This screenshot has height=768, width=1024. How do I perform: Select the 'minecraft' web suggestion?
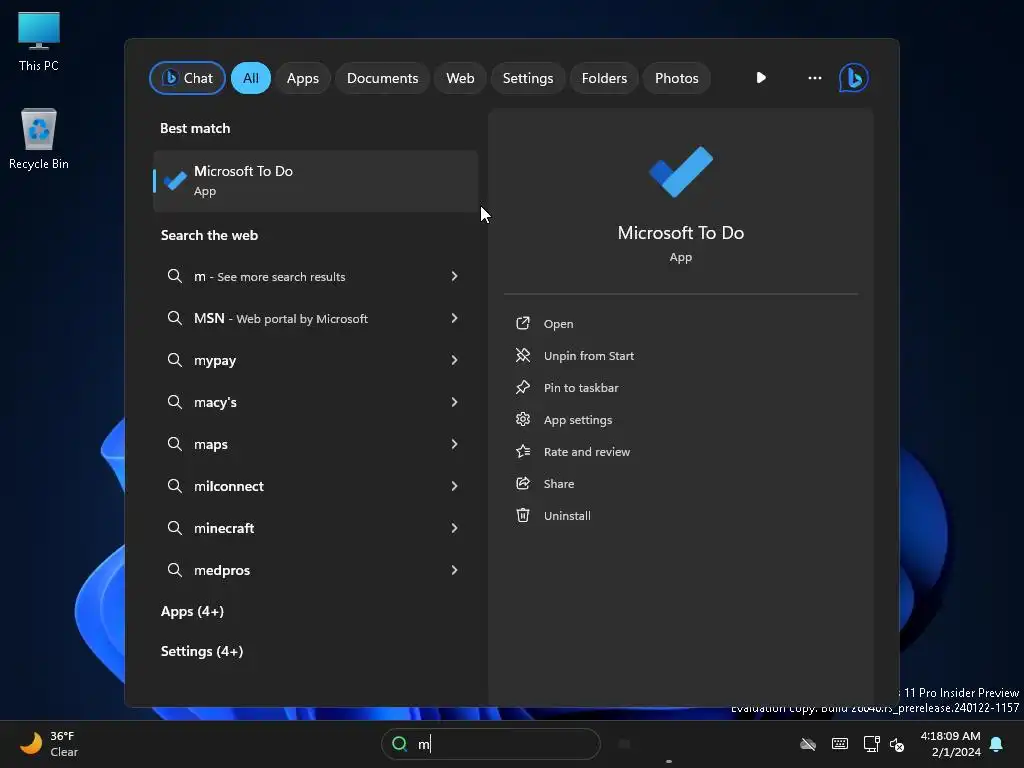pyautogui.click(x=315, y=528)
